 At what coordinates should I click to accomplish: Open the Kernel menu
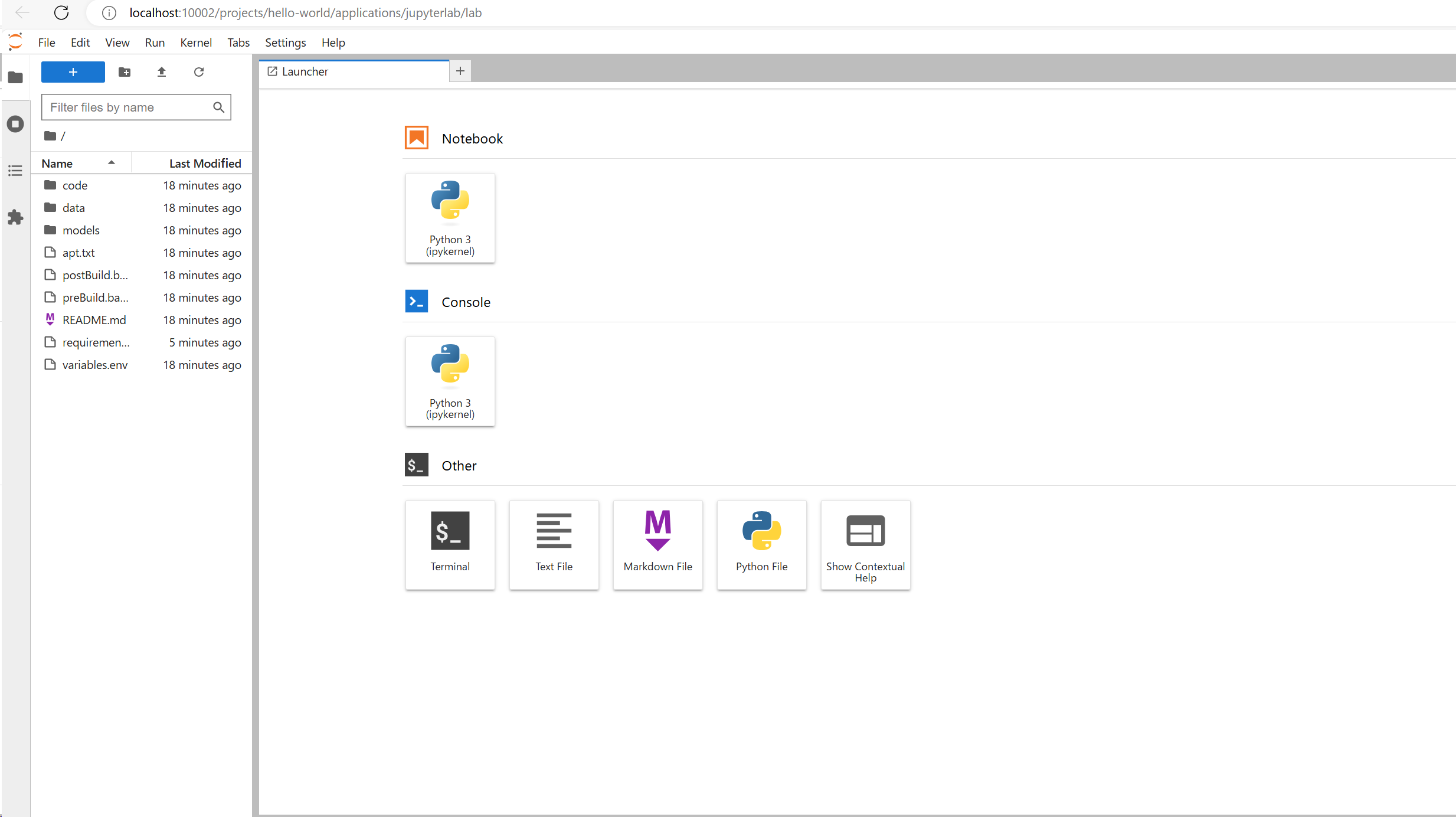click(195, 43)
